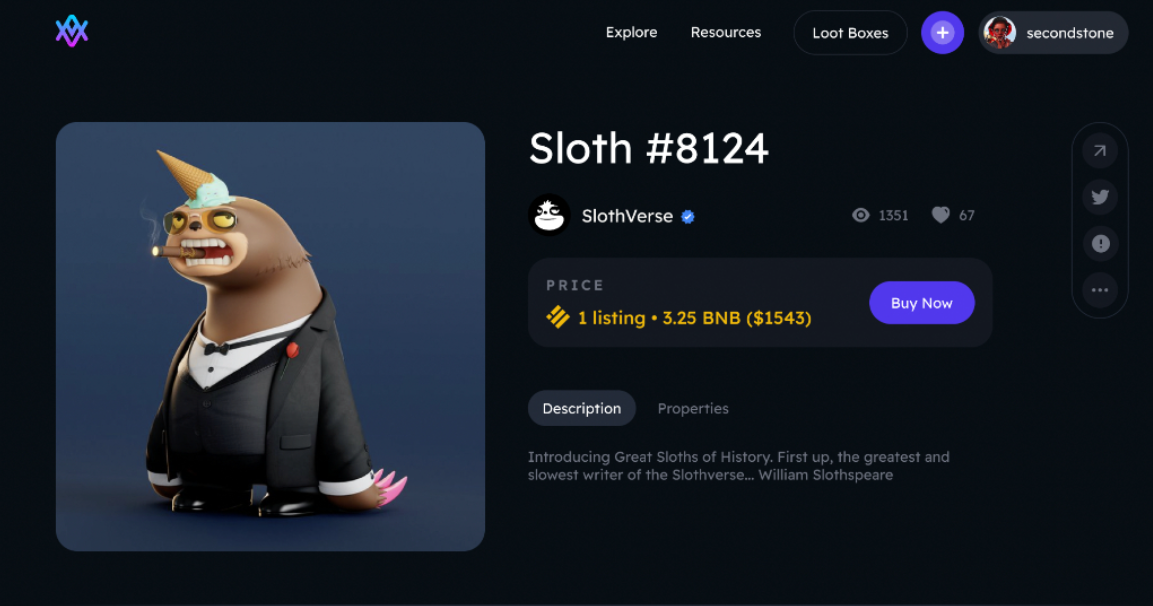The image size is (1153, 606).
Task: Open the secondstone profile menu
Action: [1053, 32]
